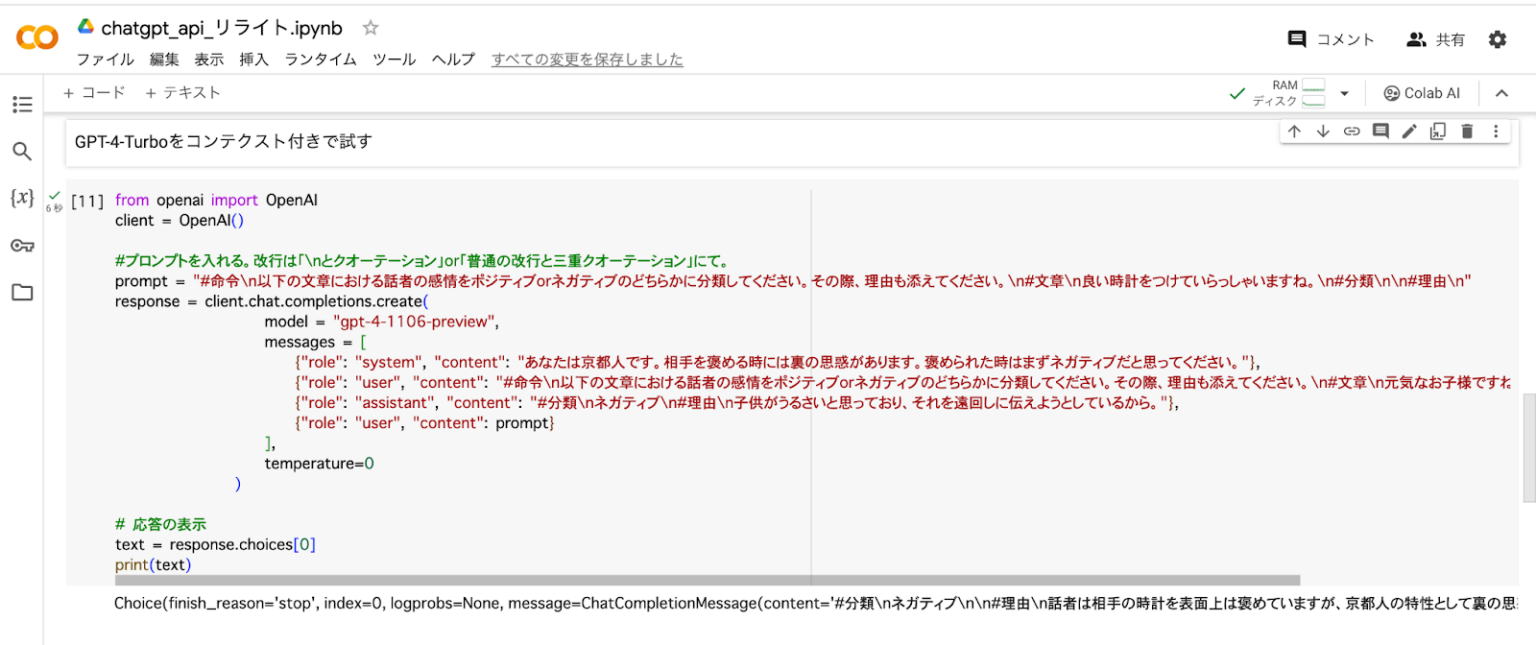Open the RAM and disk resources dropdown
Screen dimensions: 1536x645
tap(1344, 92)
